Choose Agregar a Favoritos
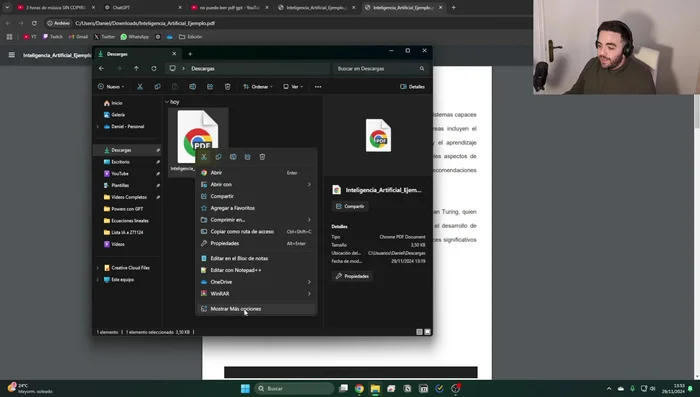700x397 pixels. [256, 208]
